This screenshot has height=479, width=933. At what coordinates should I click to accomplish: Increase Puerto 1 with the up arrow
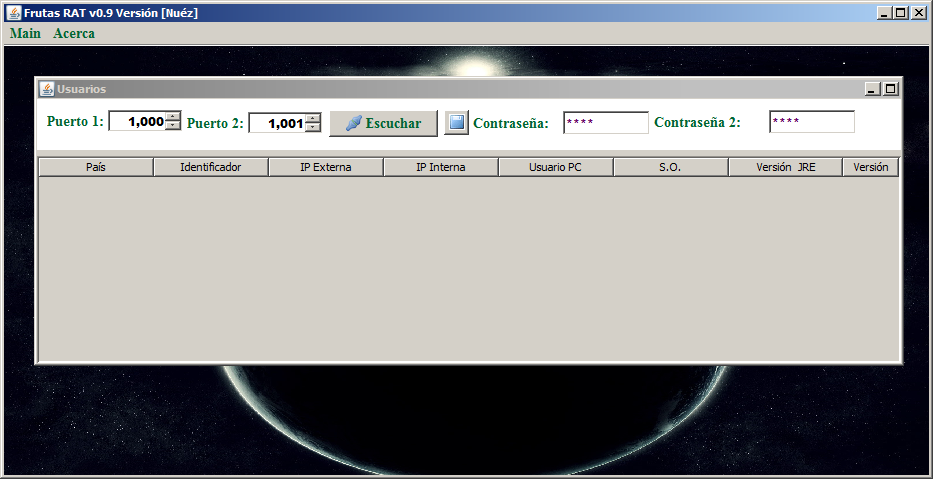[173, 116]
